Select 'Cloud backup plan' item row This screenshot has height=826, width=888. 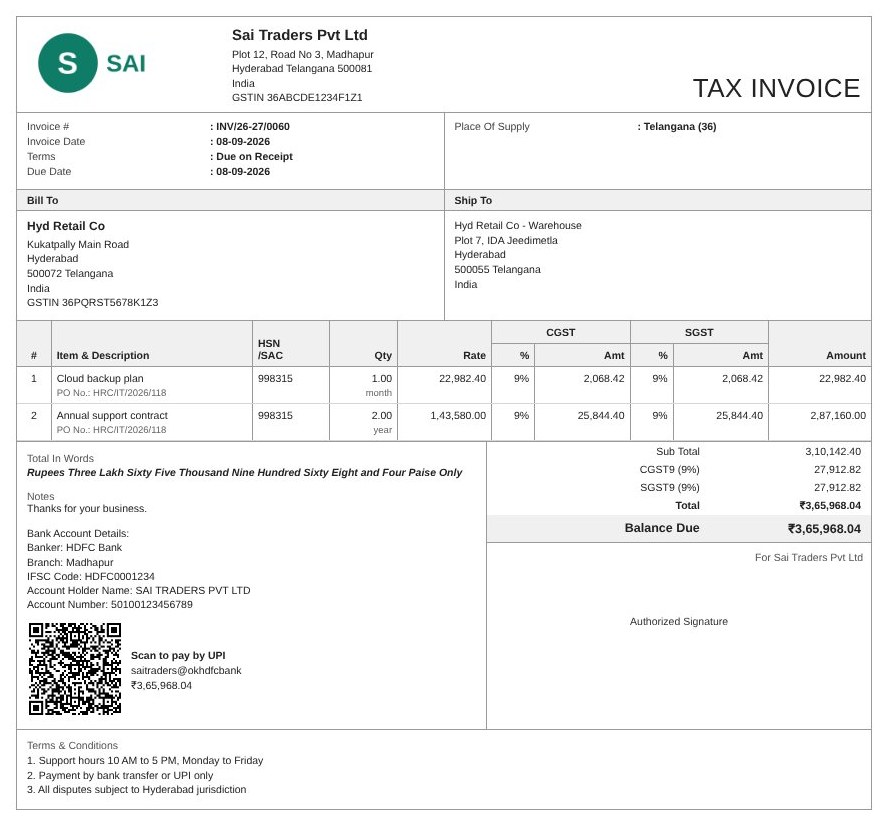(x=444, y=385)
